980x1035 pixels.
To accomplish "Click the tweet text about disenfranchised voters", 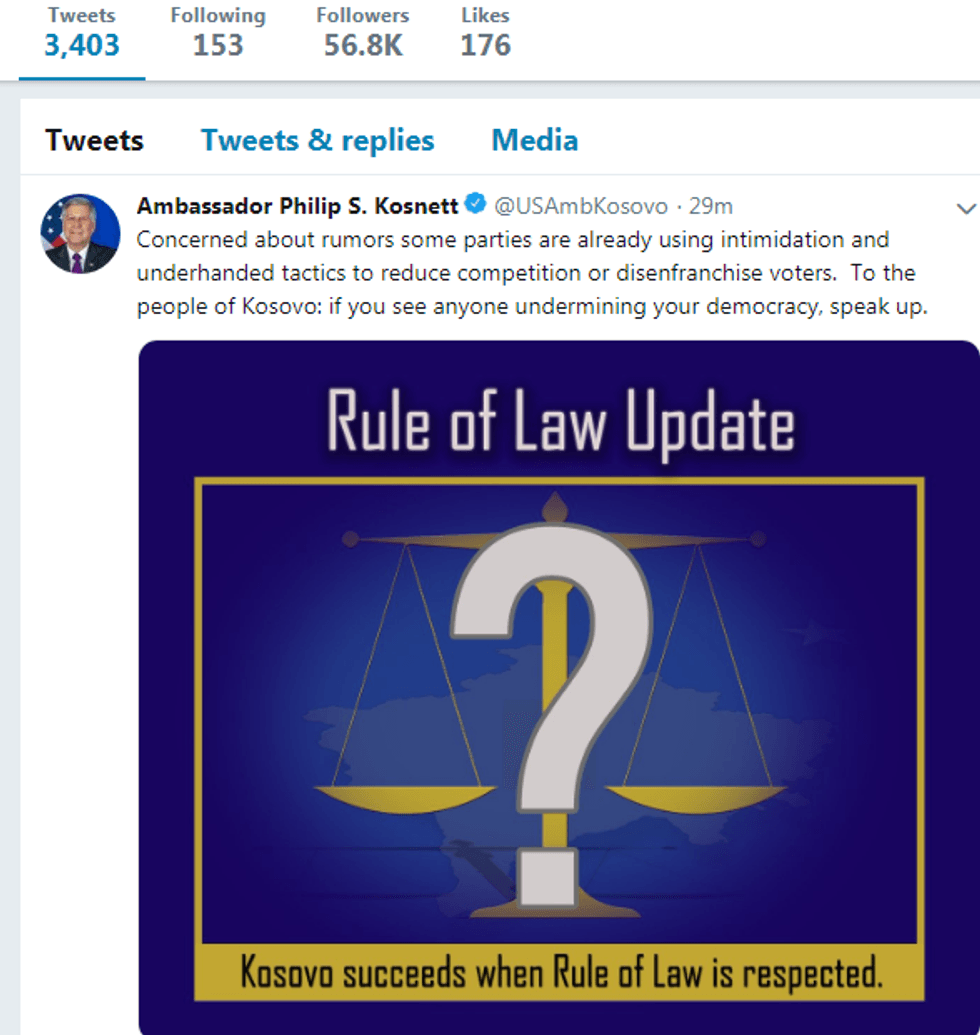I will pyautogui.click(x=532, y=273).
